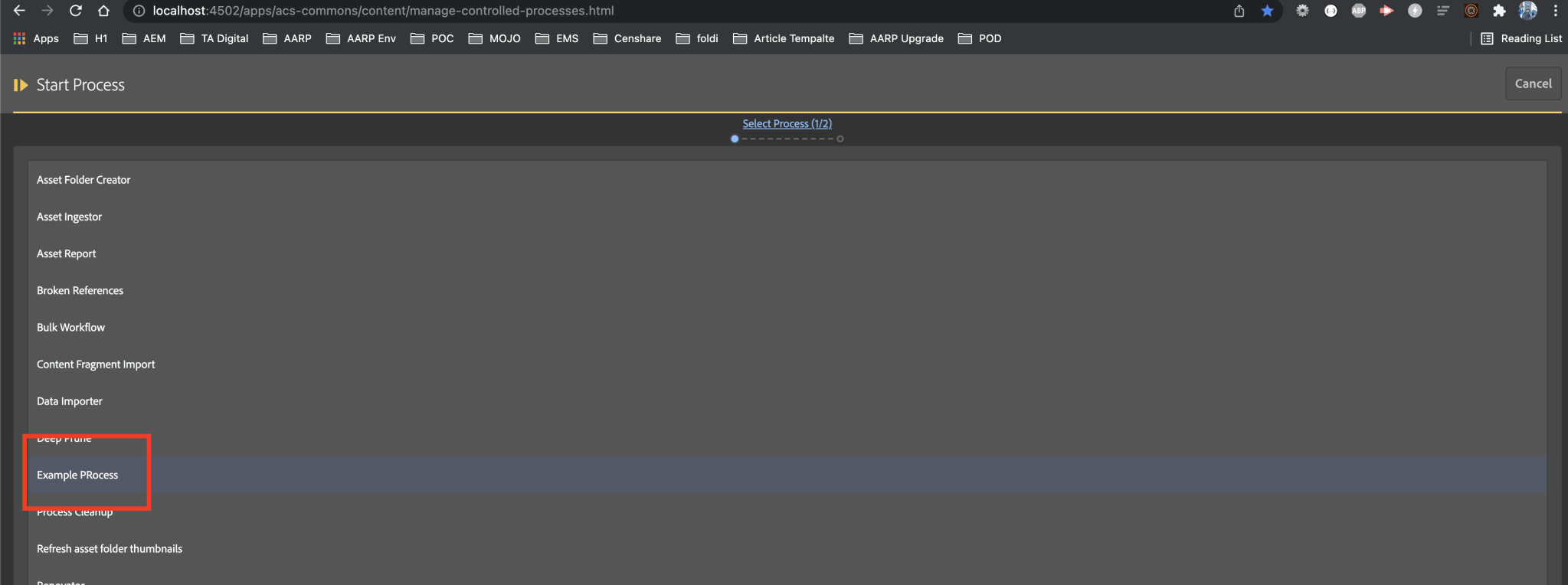The height and width of the screenshot is (585, 1568).
Task: Open the H1 bookmark folder
Action: tap(90, 38)
